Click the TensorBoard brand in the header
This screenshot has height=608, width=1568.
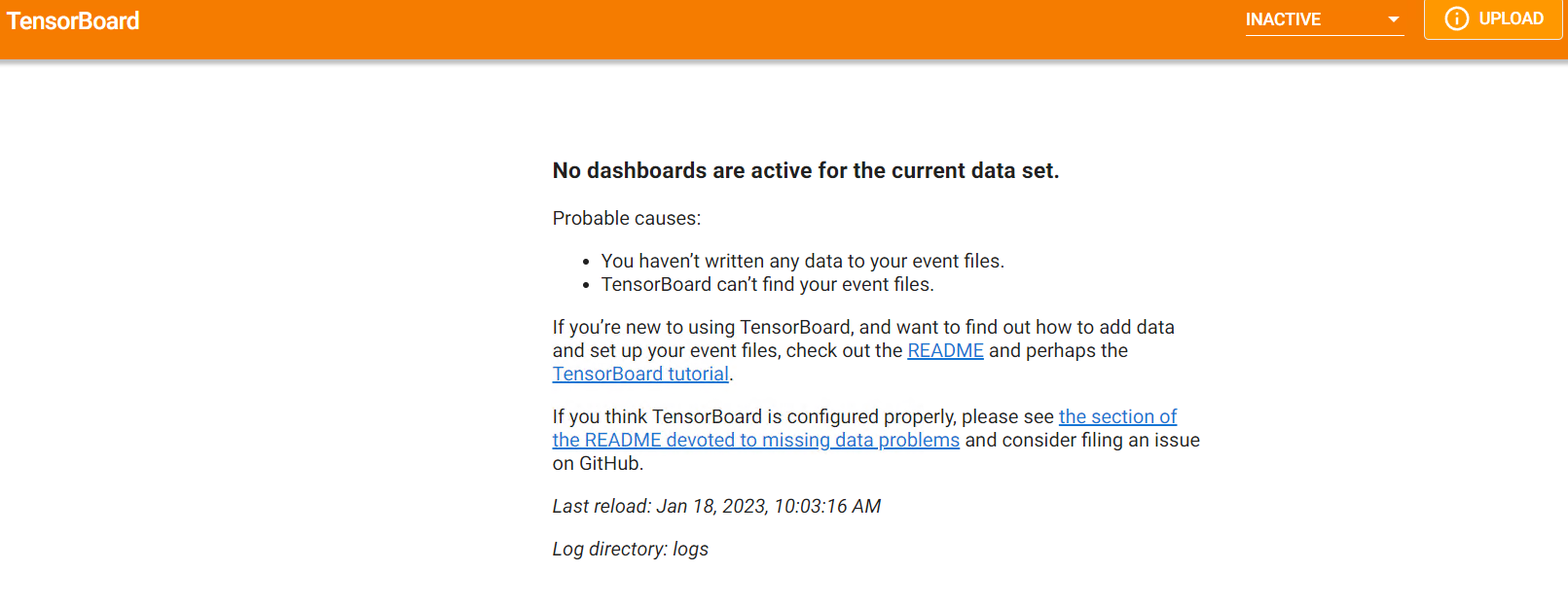[x=72, y=20]
